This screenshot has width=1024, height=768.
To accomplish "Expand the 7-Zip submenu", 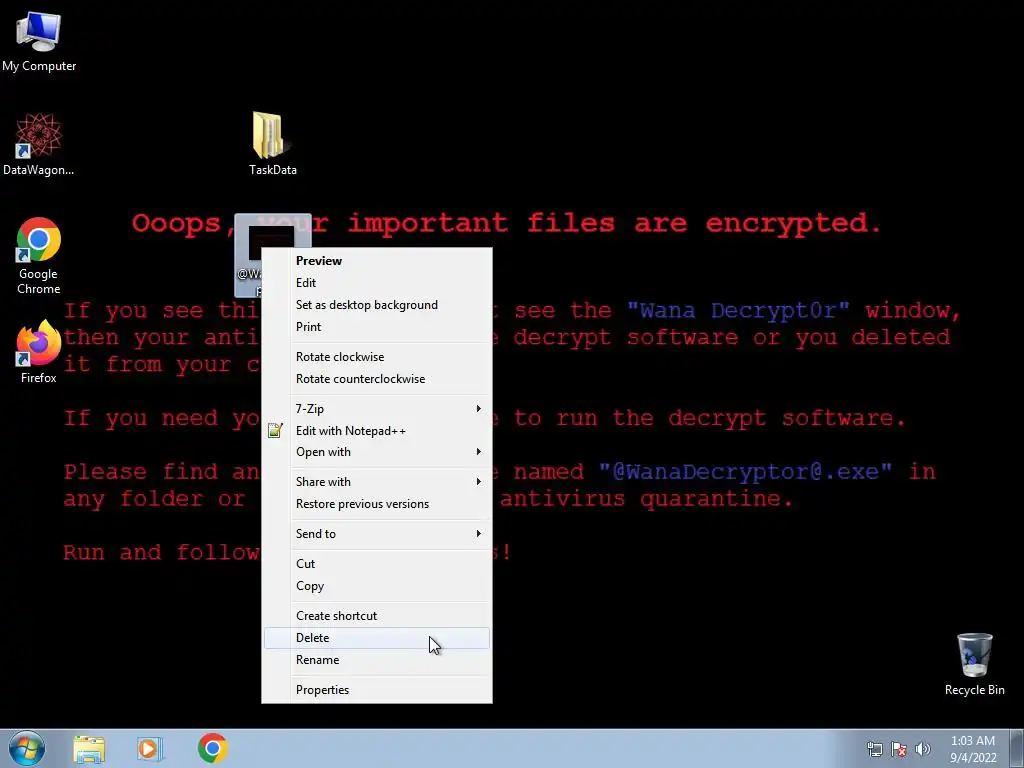I will click(x=377, y=409).
